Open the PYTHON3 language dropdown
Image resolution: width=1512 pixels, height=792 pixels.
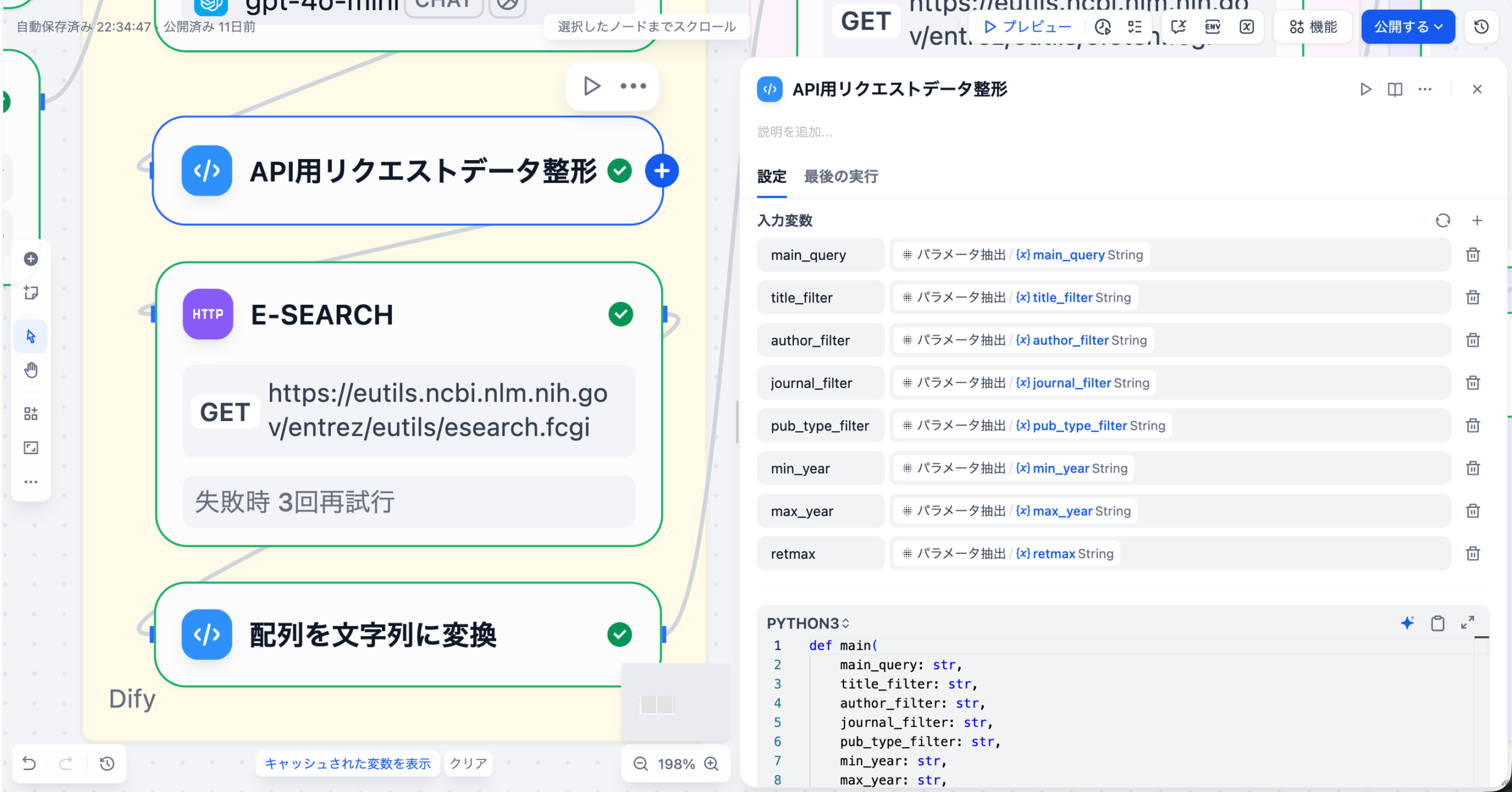pyautogui.click(x=807, y=623)
